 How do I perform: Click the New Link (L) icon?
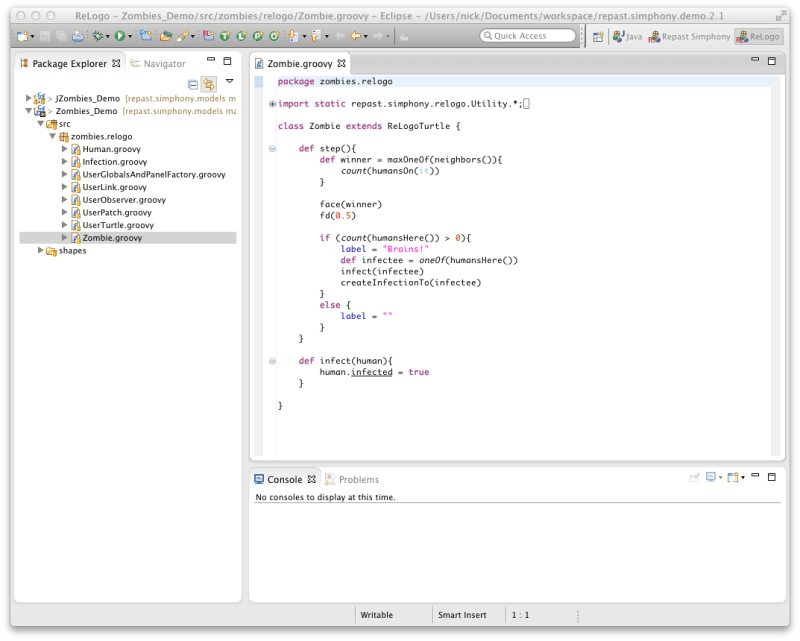pyautogui.click(x=241, y=36)
